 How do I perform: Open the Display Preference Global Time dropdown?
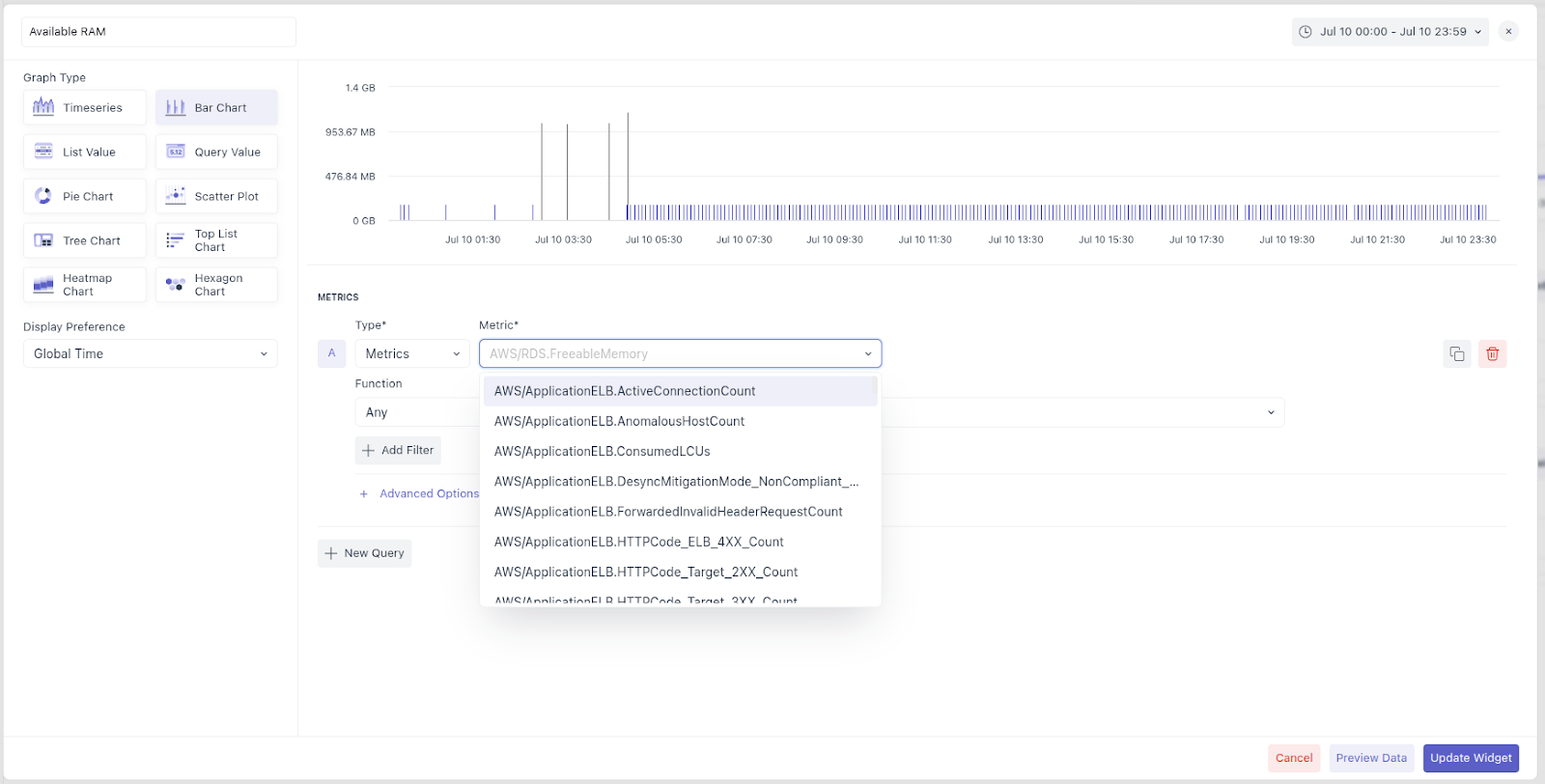coord(151,353)
